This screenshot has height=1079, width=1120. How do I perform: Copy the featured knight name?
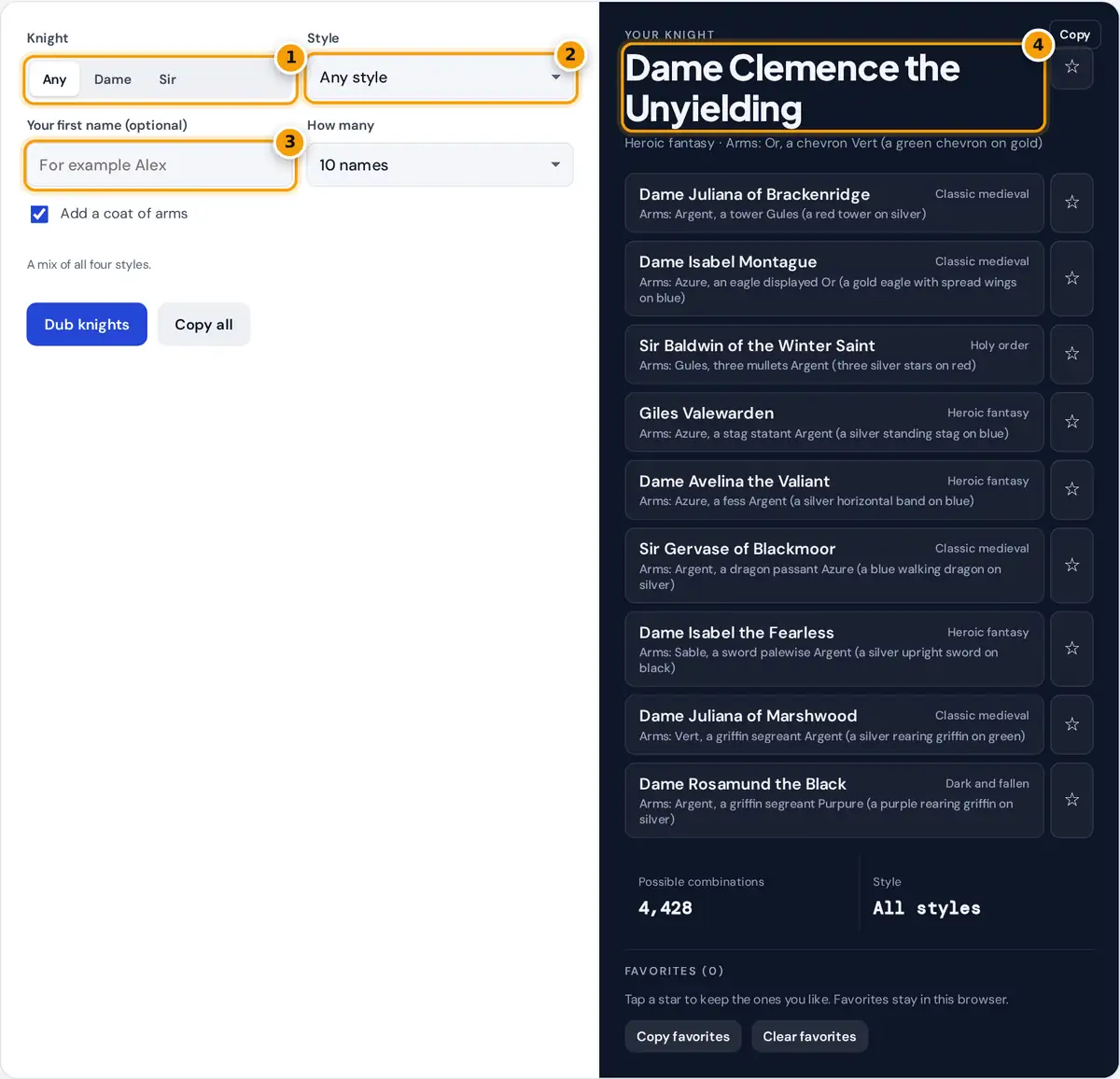pyautogui.click(x=1074, y=35)
